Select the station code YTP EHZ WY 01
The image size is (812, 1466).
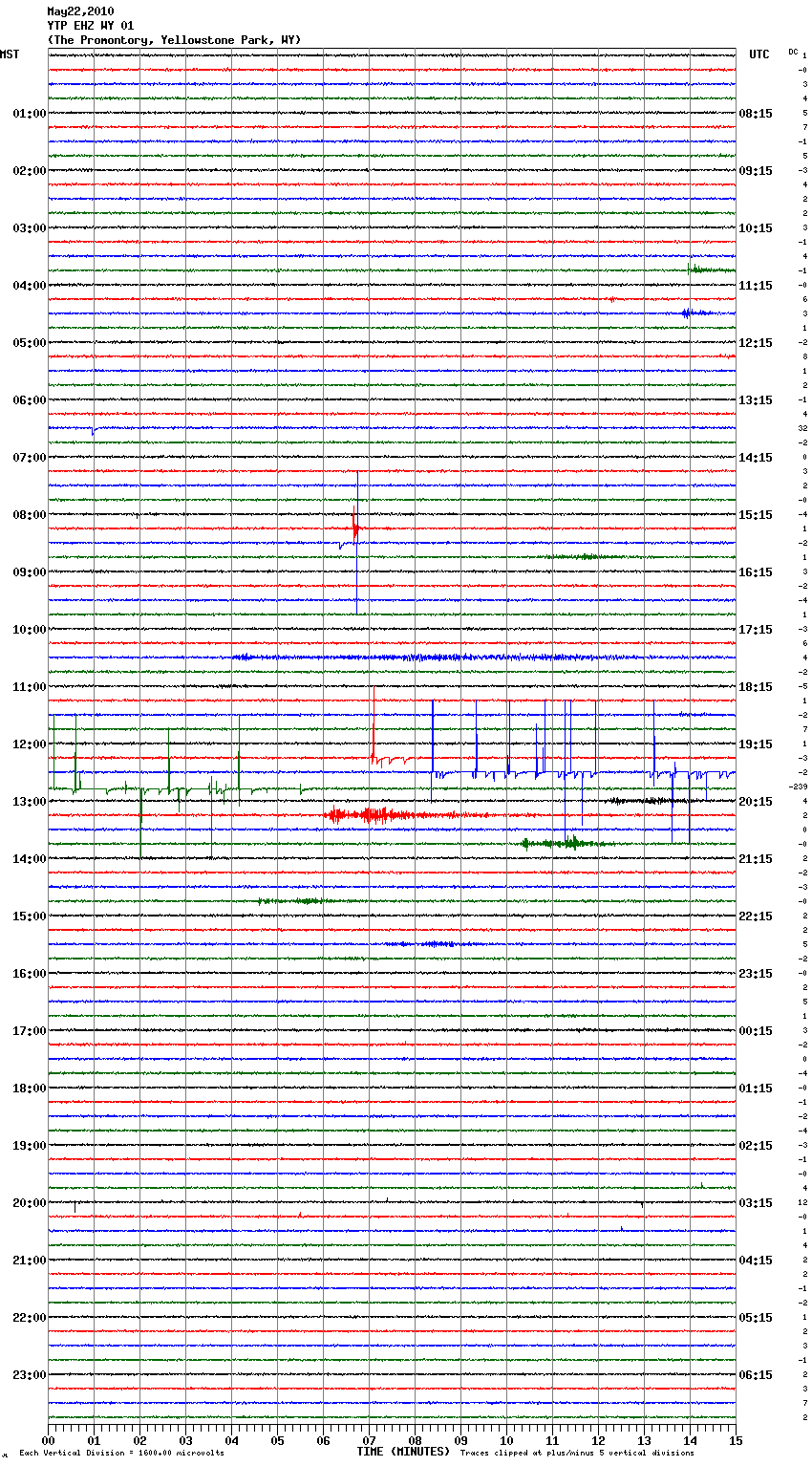point(91,26)
